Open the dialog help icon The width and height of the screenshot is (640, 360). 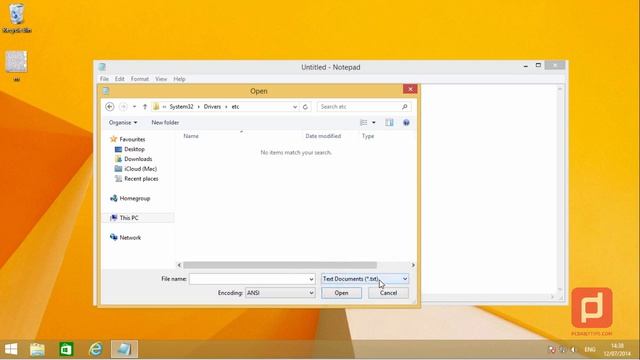coord(406,122)
